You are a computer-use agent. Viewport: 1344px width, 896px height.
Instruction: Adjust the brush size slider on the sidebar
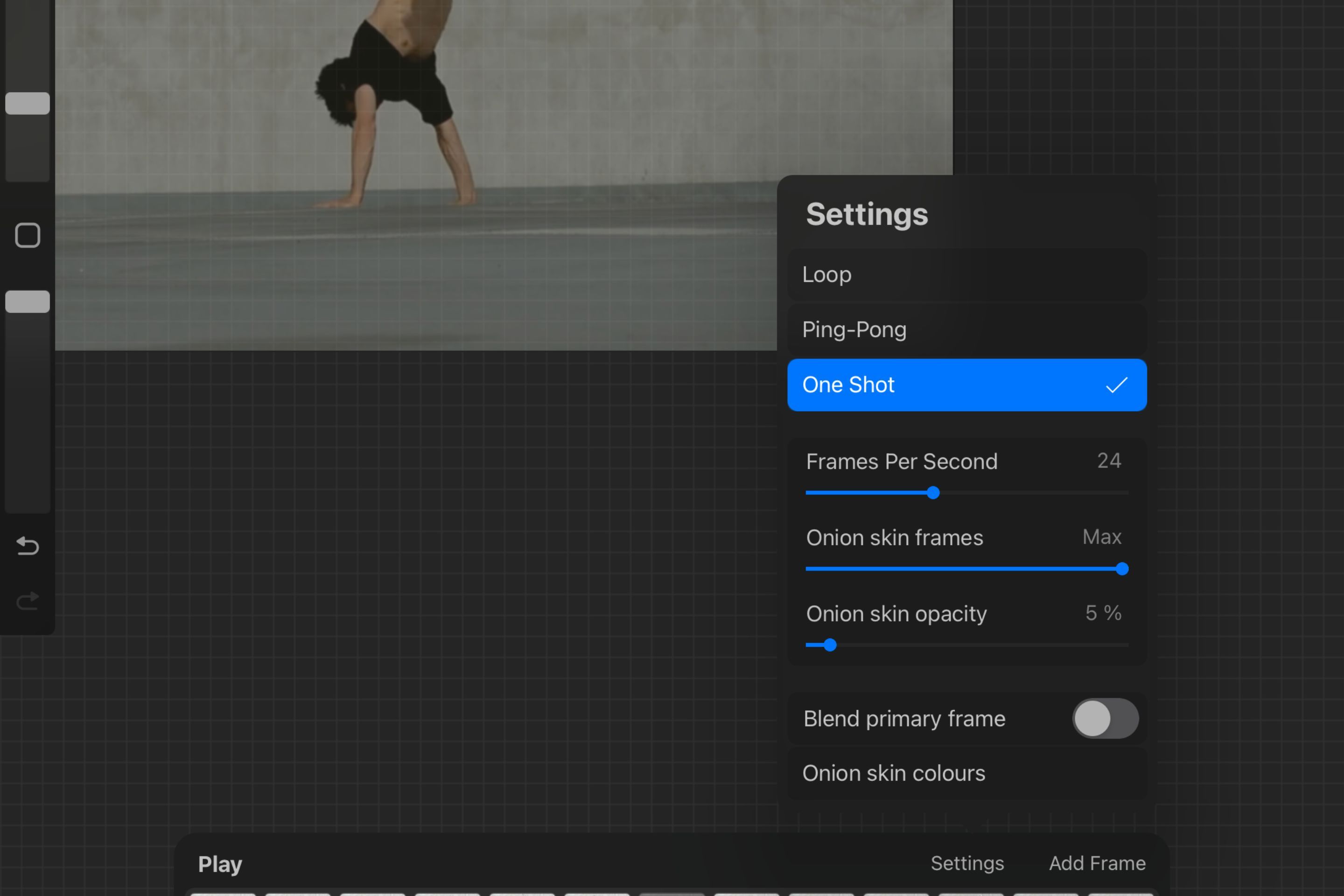pyautogui.click(x=27, y=104)
